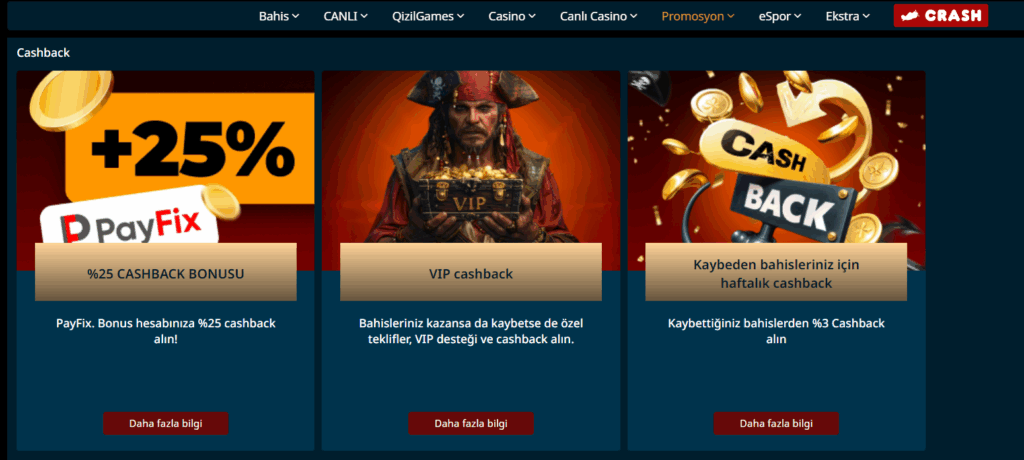1024x460 pixels.
Task: Click the VIP treasure chest image
Action: [x=470, y=193]
